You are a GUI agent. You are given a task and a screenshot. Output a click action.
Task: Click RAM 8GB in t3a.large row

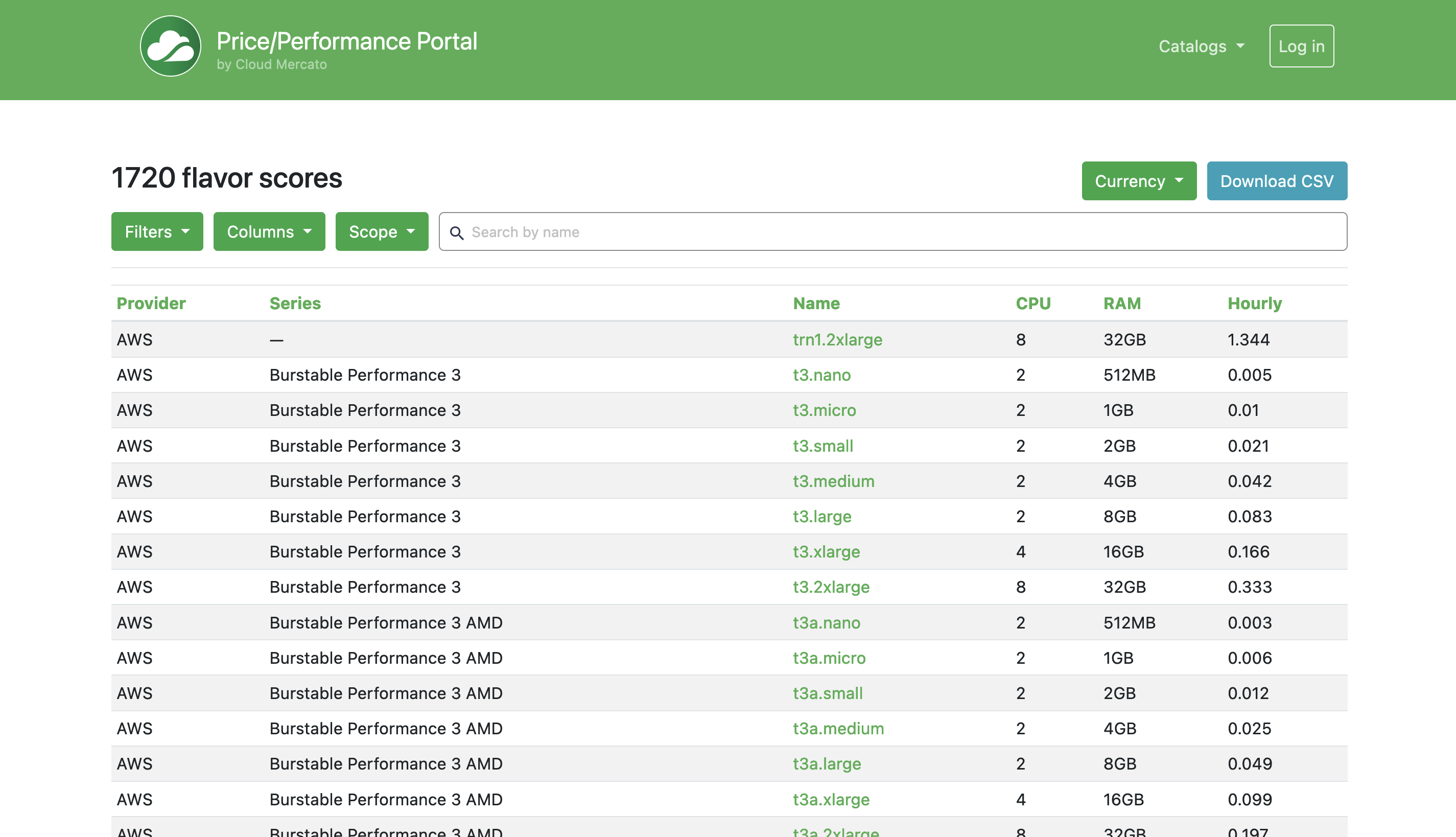[x=1120, y=763]
